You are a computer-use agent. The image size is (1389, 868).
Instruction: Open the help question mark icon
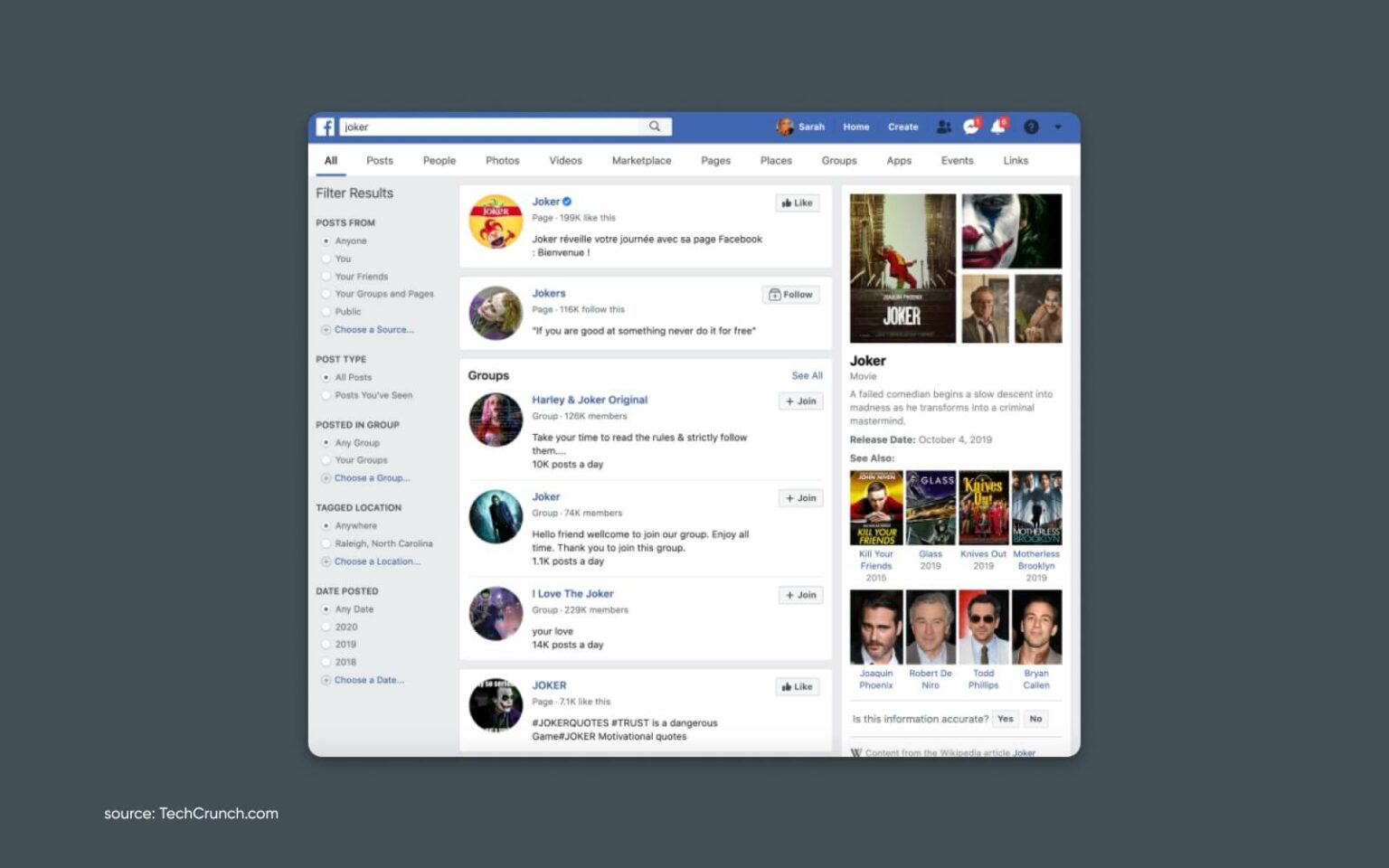click(x=1030, y=127)
